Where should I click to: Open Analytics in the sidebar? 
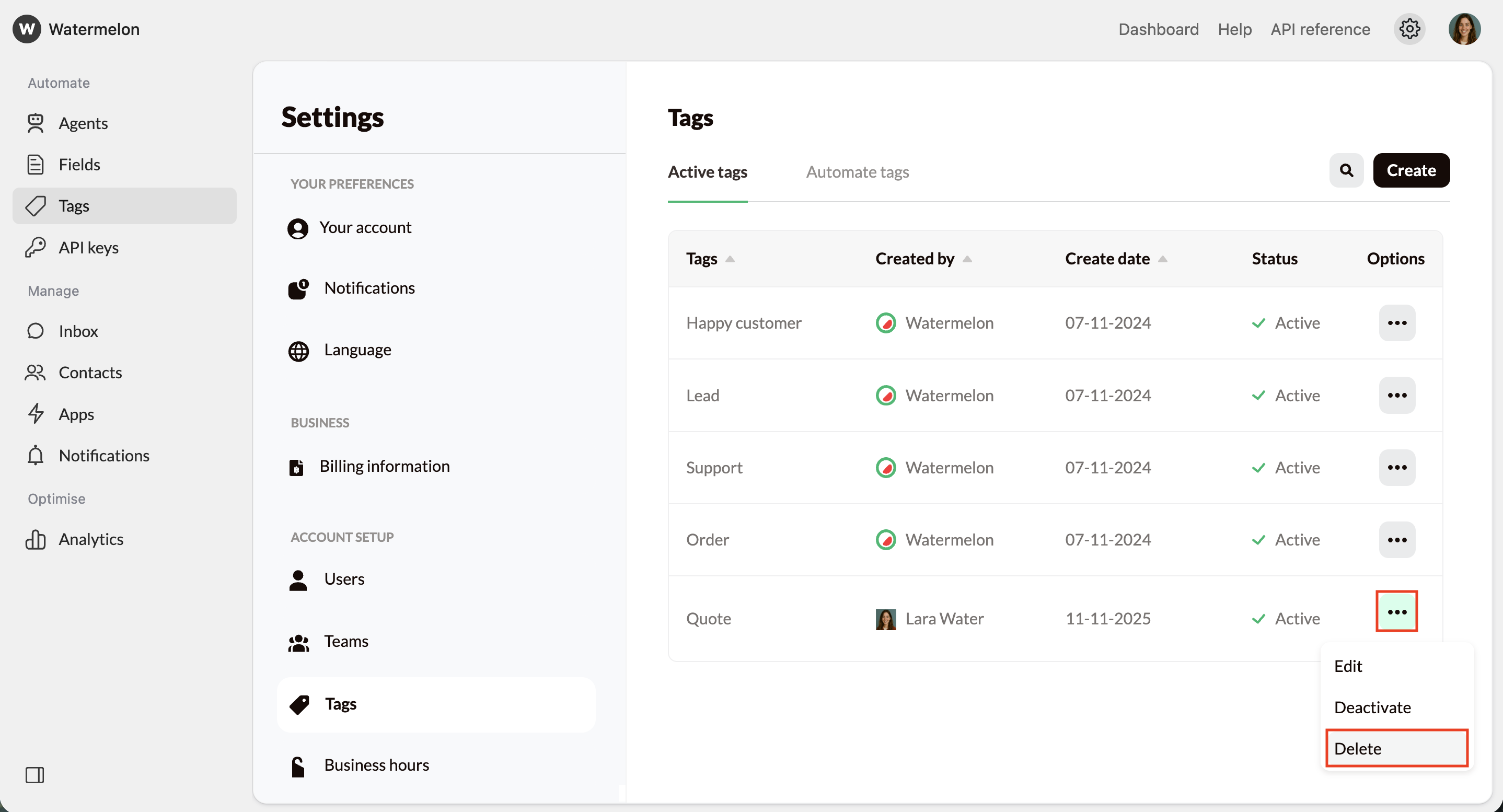(x=90, y=539)
